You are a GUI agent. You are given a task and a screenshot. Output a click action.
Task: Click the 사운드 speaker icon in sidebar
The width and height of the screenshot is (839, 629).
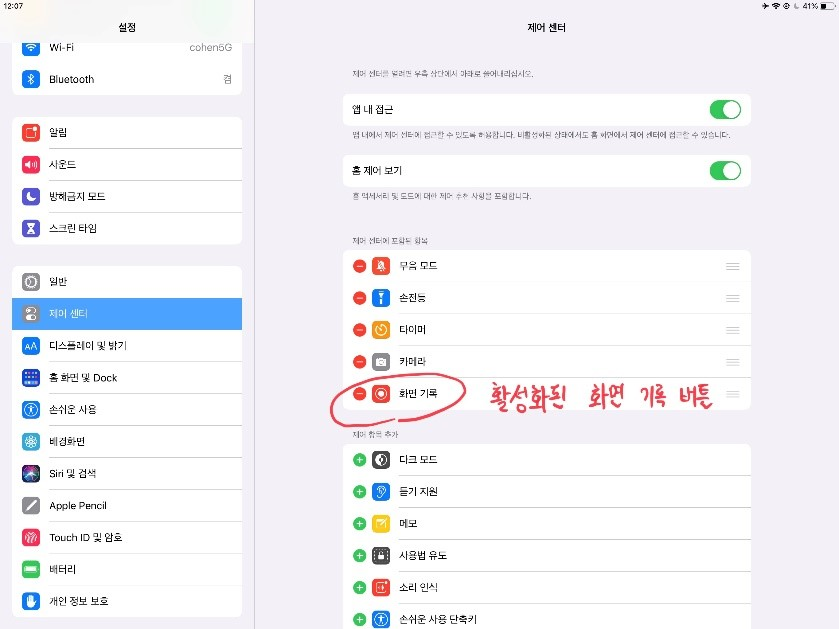coord(31,164)
